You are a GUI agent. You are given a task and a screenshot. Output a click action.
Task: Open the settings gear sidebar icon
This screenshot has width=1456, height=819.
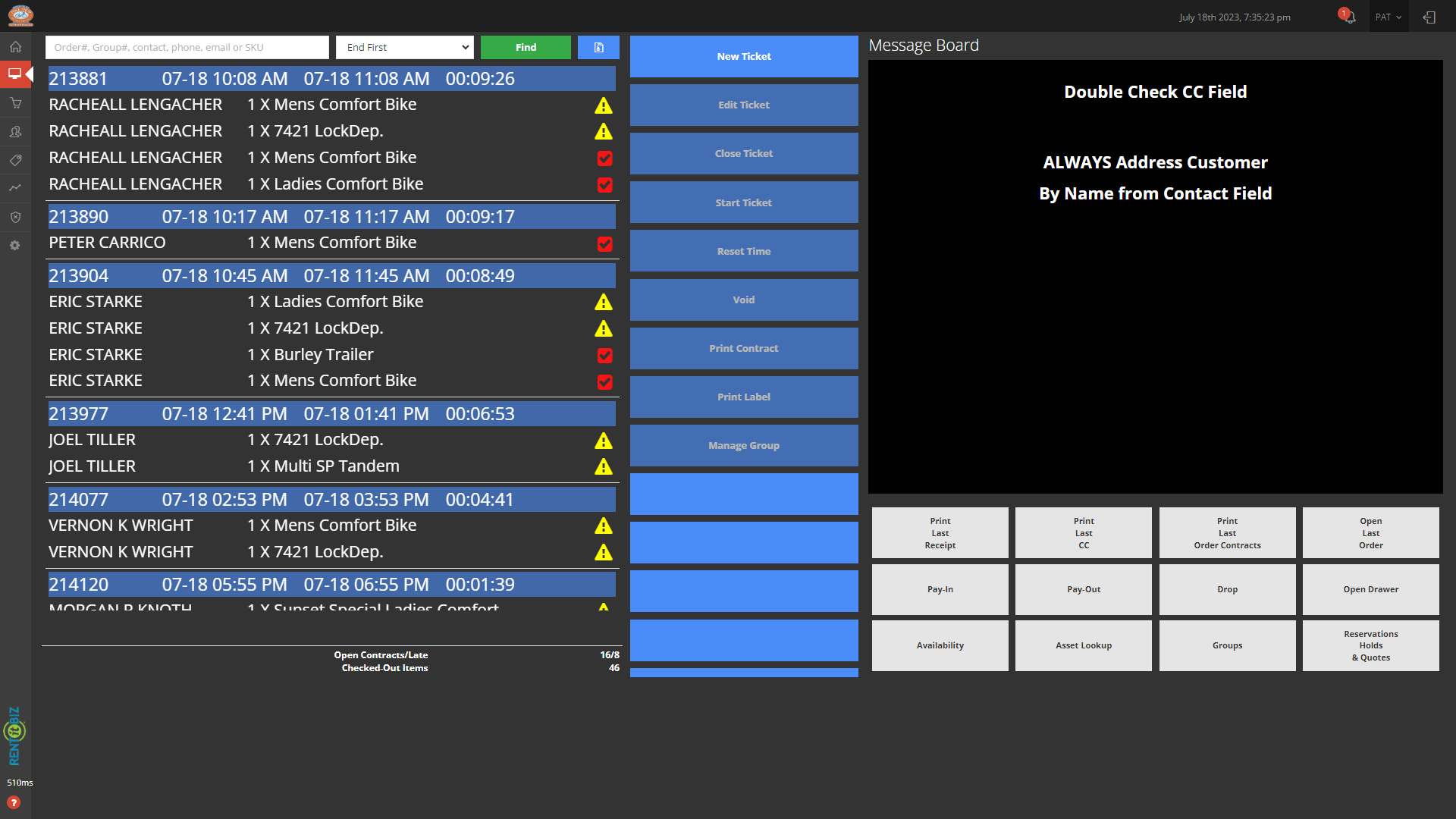point(15,246)
